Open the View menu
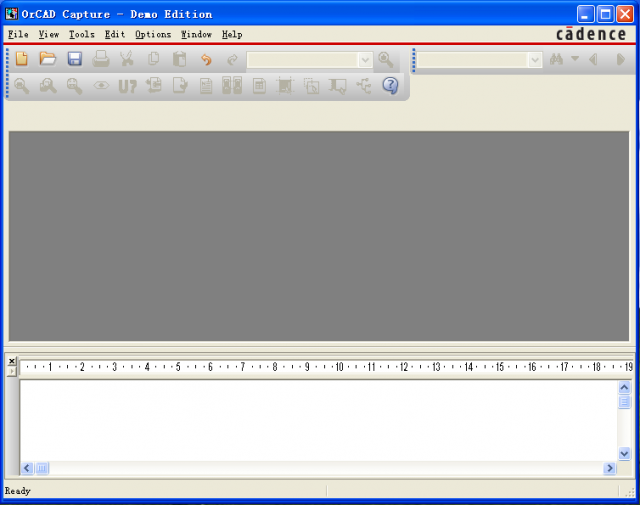 (49, 34)
